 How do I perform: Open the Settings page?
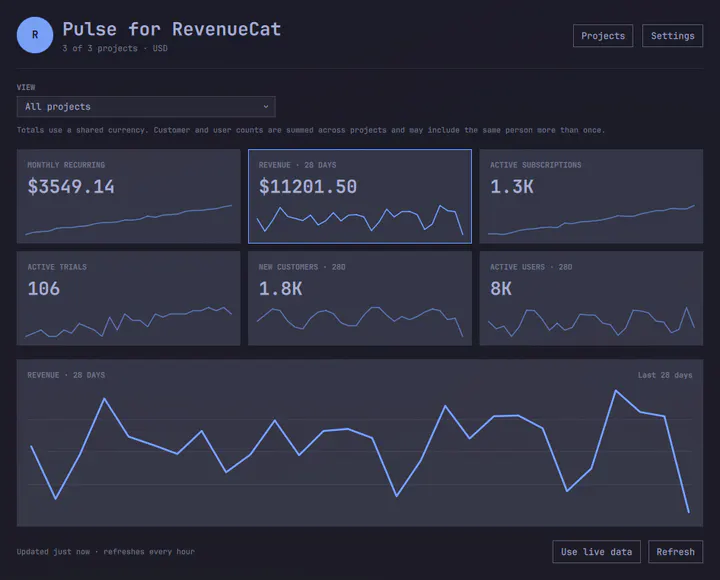pos(672,36)
